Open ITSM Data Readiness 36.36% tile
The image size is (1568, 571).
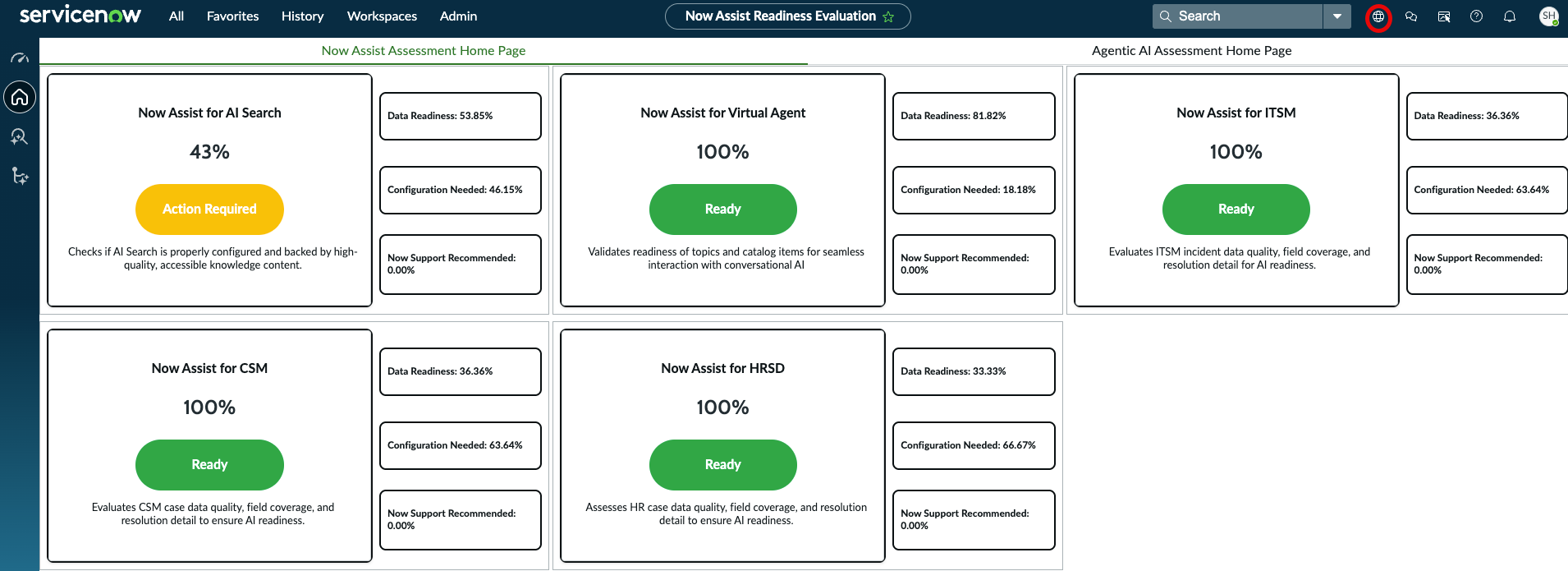[x=1487, y=116]
